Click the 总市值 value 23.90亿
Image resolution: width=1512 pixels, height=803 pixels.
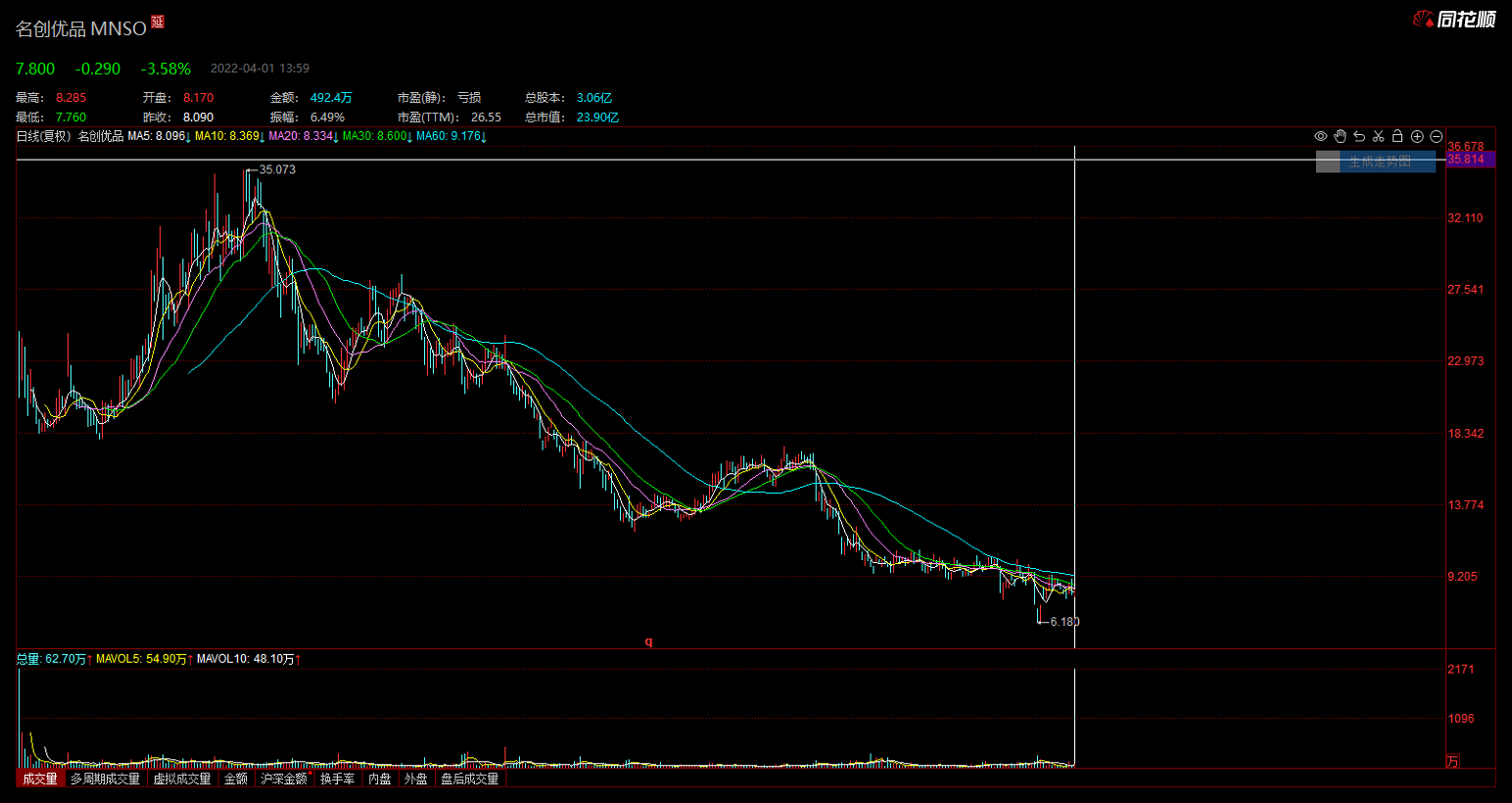[597, 118]
